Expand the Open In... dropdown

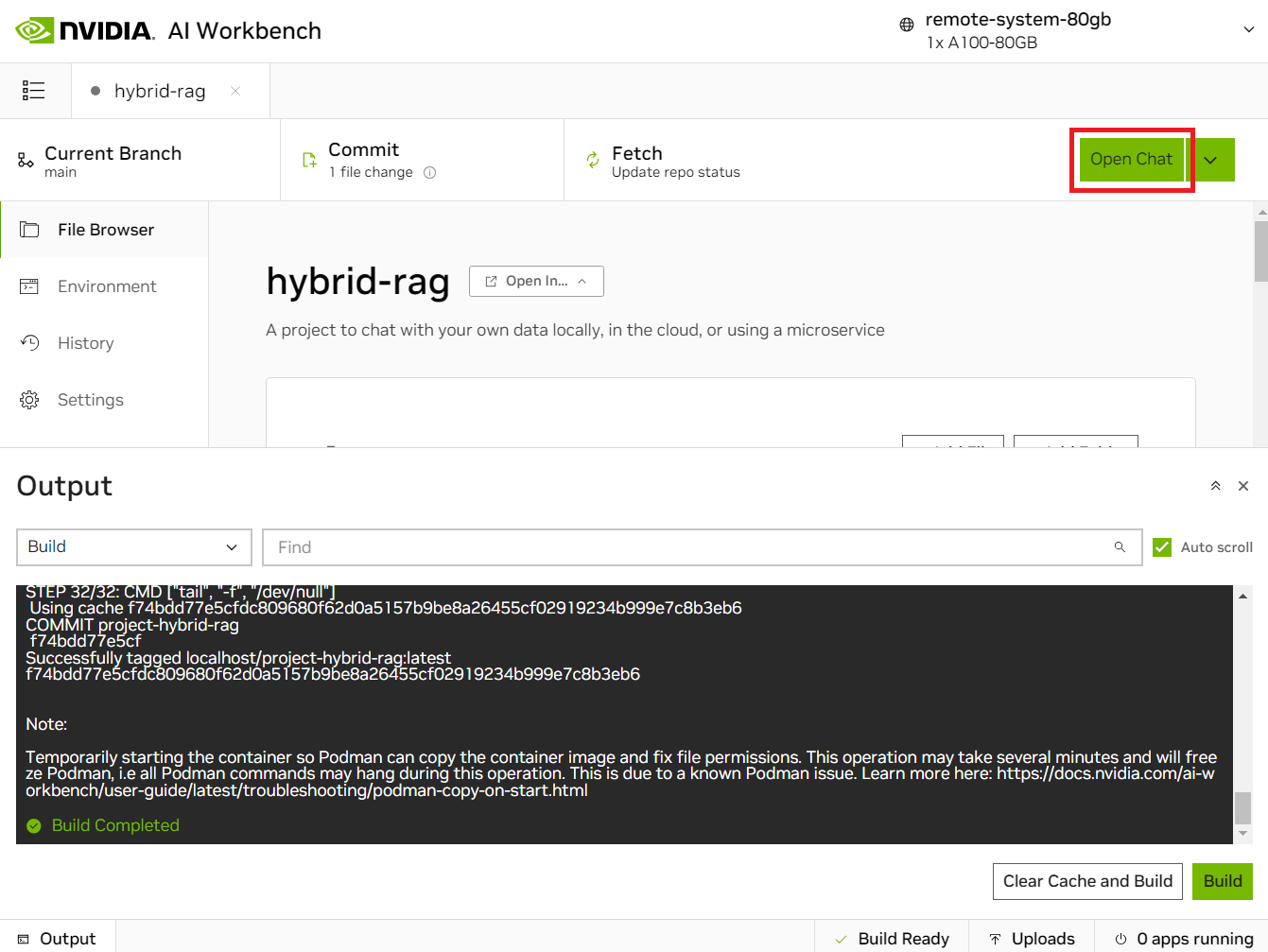(x=536, y=281)
